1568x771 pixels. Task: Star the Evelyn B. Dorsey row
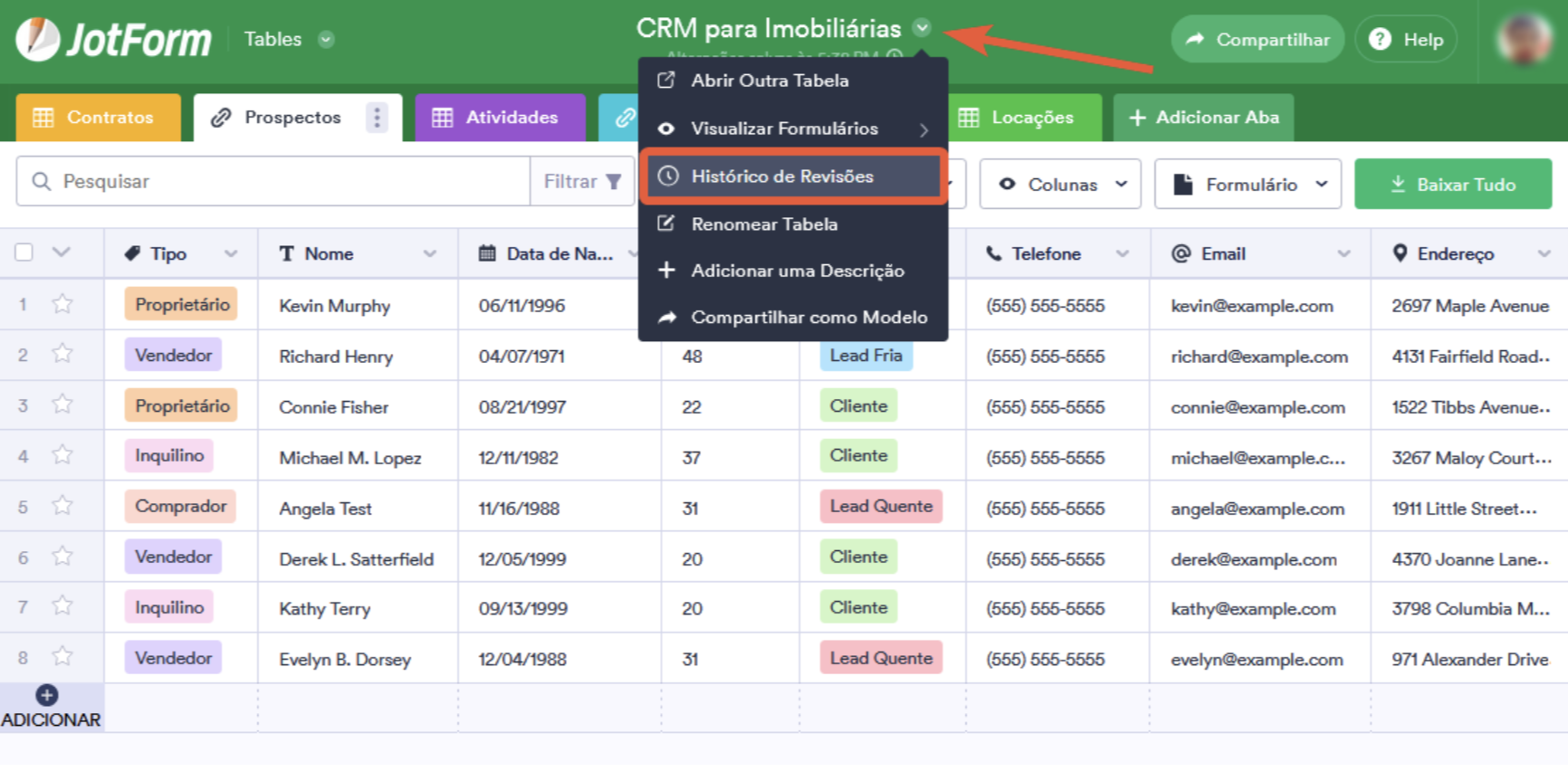(x=62, y=657)
